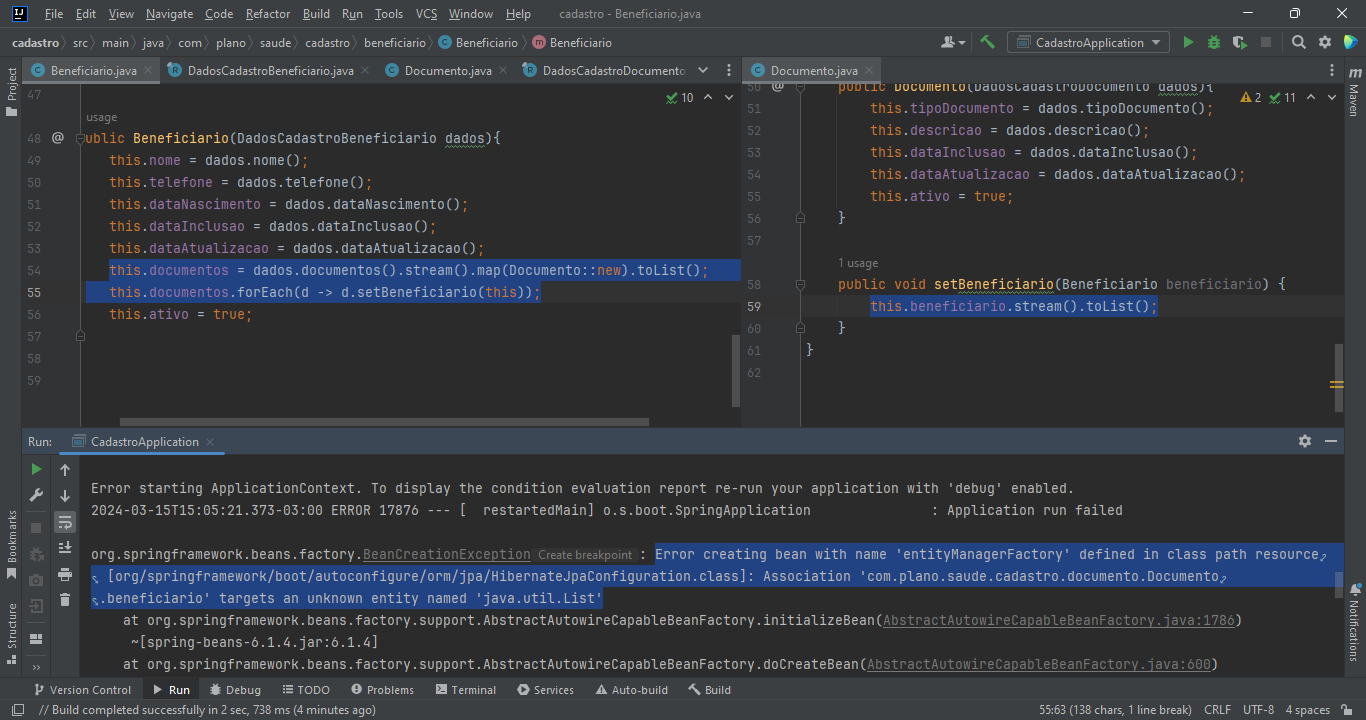This screenshot has height=720, width=1366.
Task: Open AbstractAutowireCapableBeanFactory.java:1786 stack link
Action: point(1061,620)
